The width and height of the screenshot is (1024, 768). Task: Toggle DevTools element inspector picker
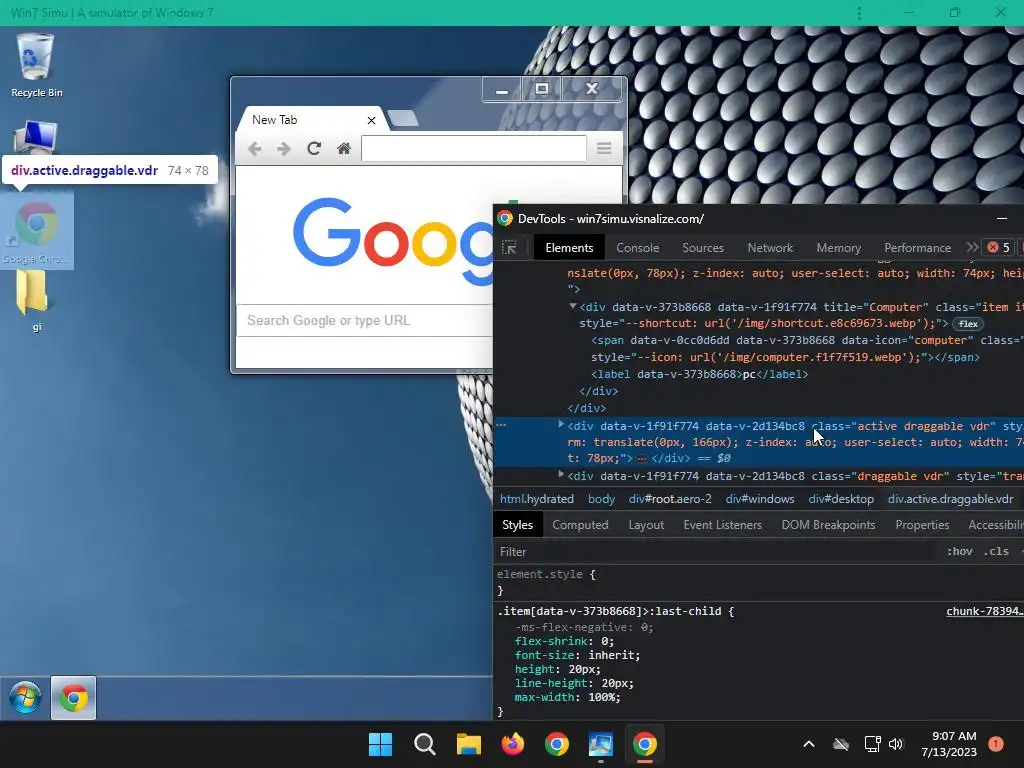[x=509, y=248]
